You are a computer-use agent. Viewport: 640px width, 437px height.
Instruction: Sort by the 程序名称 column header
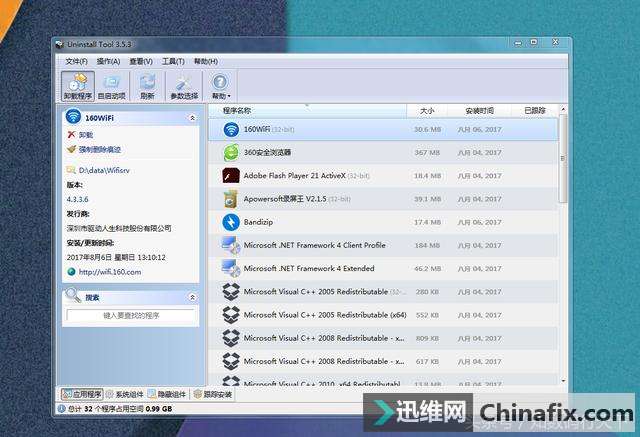tap(308, 111)
